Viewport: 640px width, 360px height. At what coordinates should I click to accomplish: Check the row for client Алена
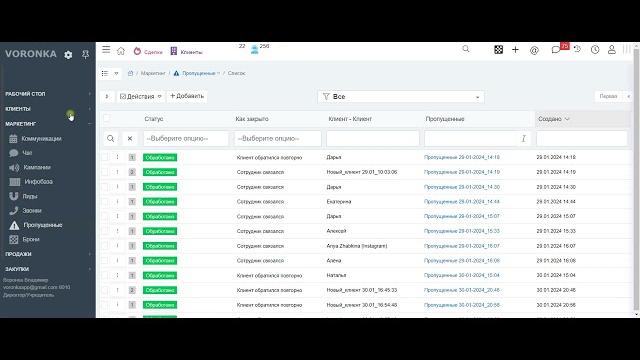105,260
